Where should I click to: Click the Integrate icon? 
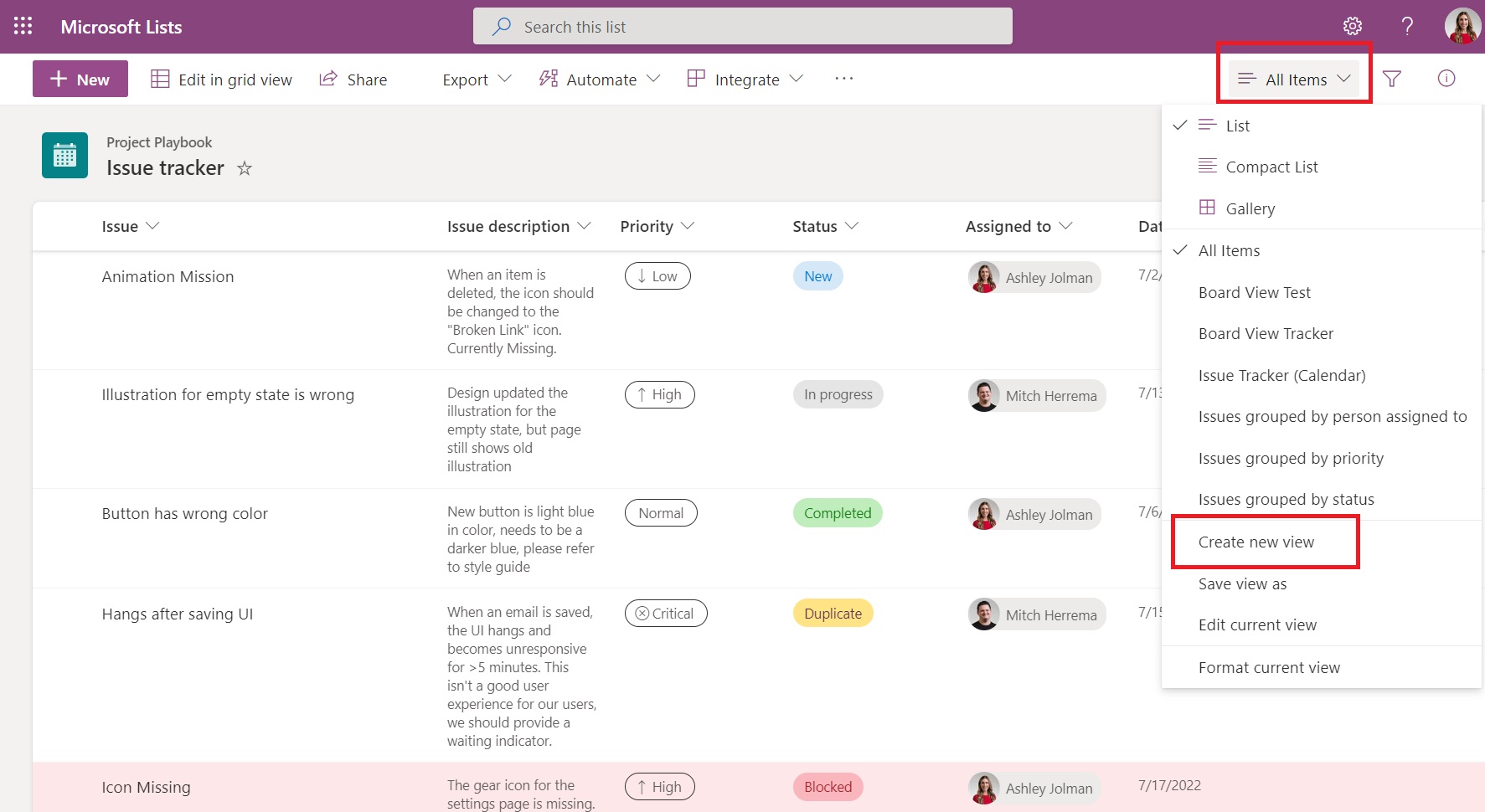(696, 79)
